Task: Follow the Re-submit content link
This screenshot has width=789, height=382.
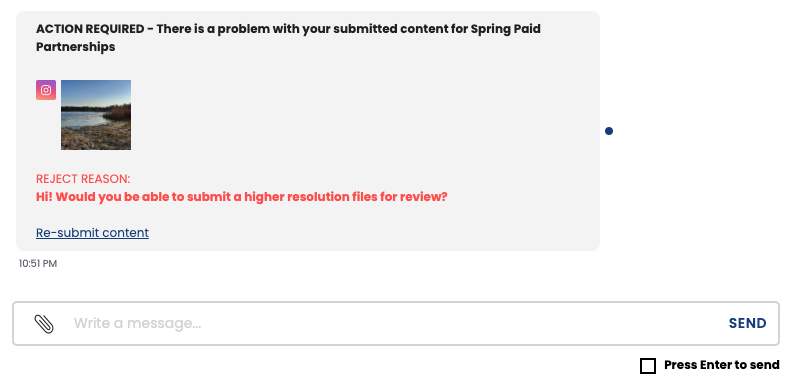Action: click(x=93, y=233)
